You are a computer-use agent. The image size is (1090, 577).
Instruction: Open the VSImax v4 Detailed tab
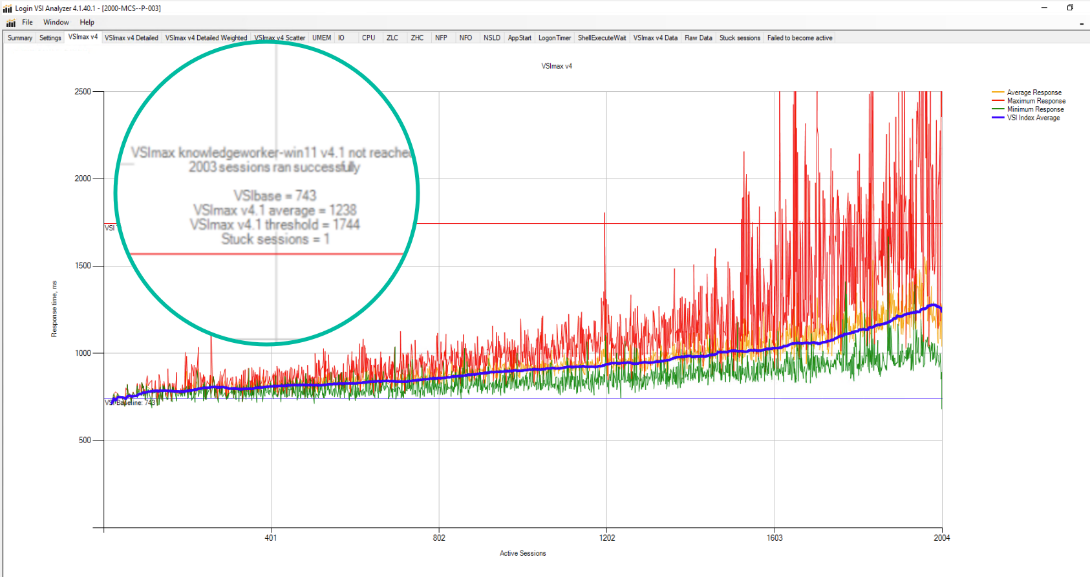(x=131, y=38)
